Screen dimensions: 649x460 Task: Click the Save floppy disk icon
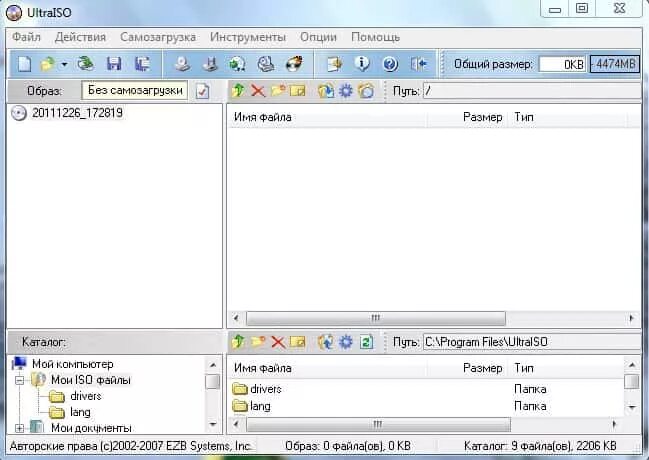[x=114, y=64]
